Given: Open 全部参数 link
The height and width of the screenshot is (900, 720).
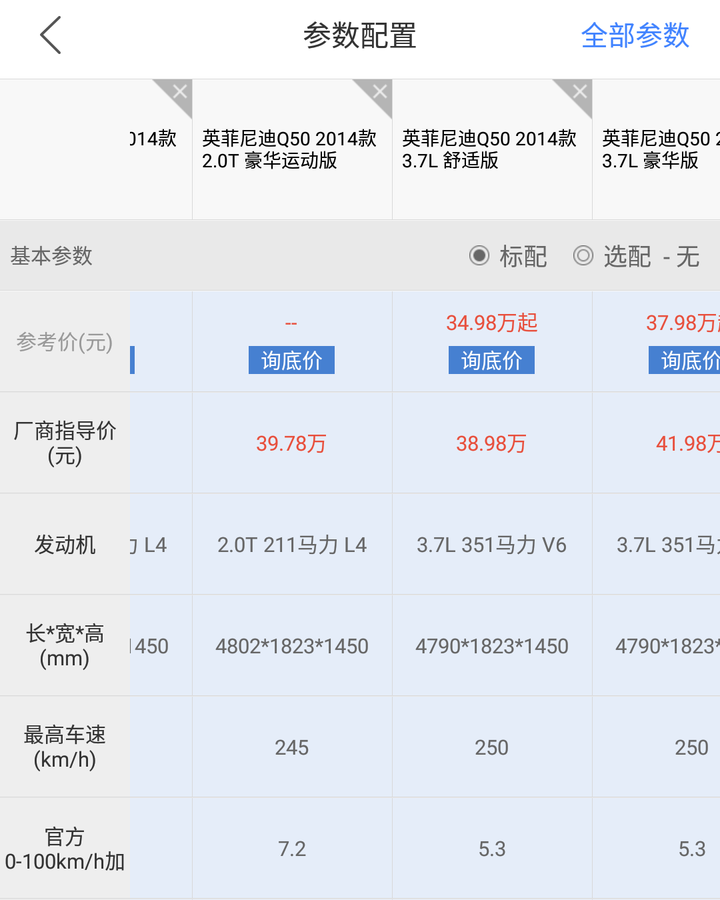Looking at the screenshot, I should tap(634, 36).
